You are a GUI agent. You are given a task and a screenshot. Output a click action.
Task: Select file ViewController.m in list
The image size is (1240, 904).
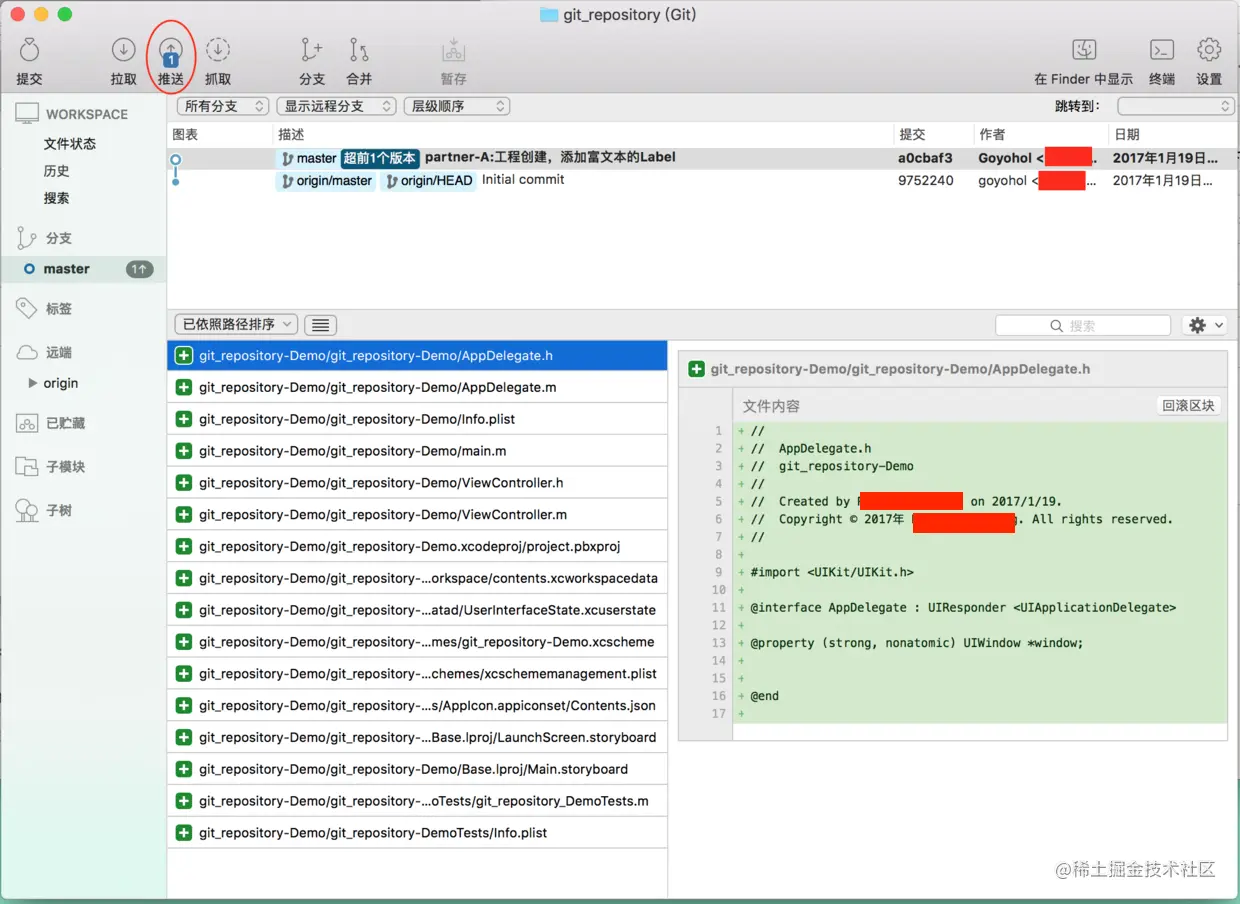tap(417, 515)
